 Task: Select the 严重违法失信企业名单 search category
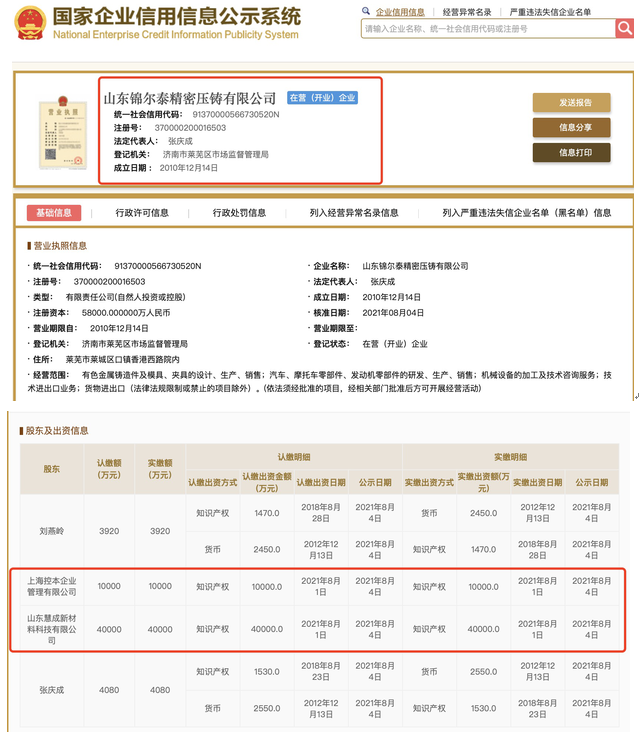pyautogui.click(x=550, y=12)
